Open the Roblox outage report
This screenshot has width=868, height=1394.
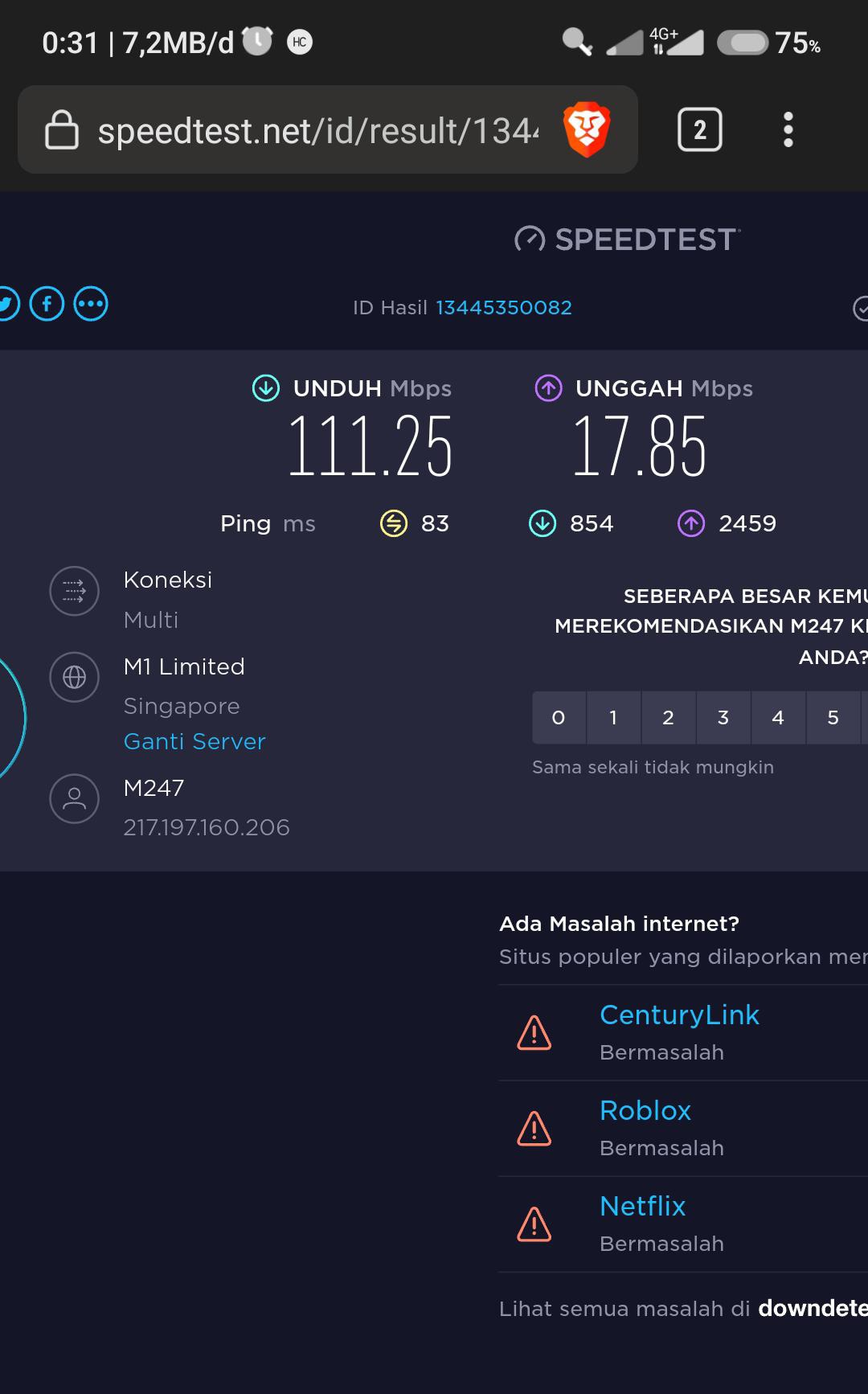coord(645,1110)
